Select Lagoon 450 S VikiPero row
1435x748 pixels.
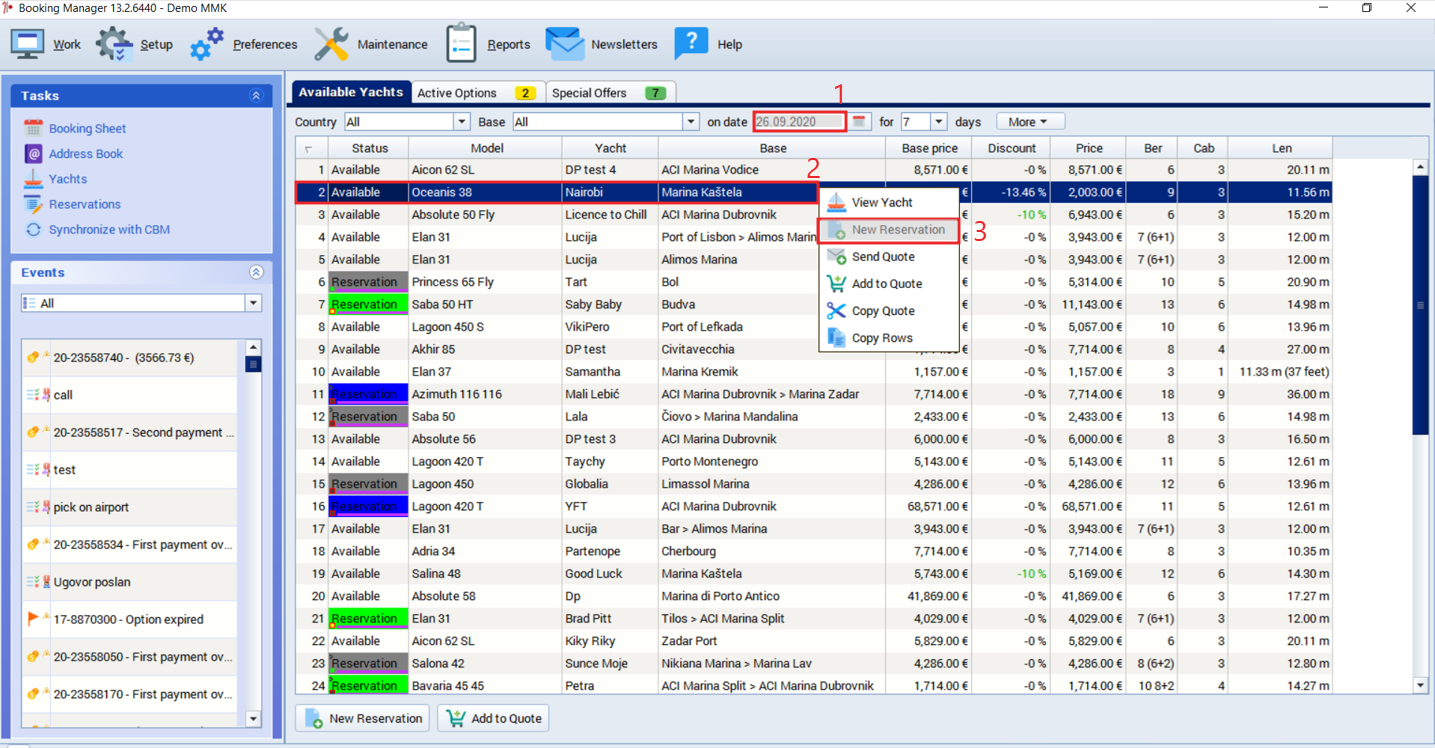click(814, 327)
